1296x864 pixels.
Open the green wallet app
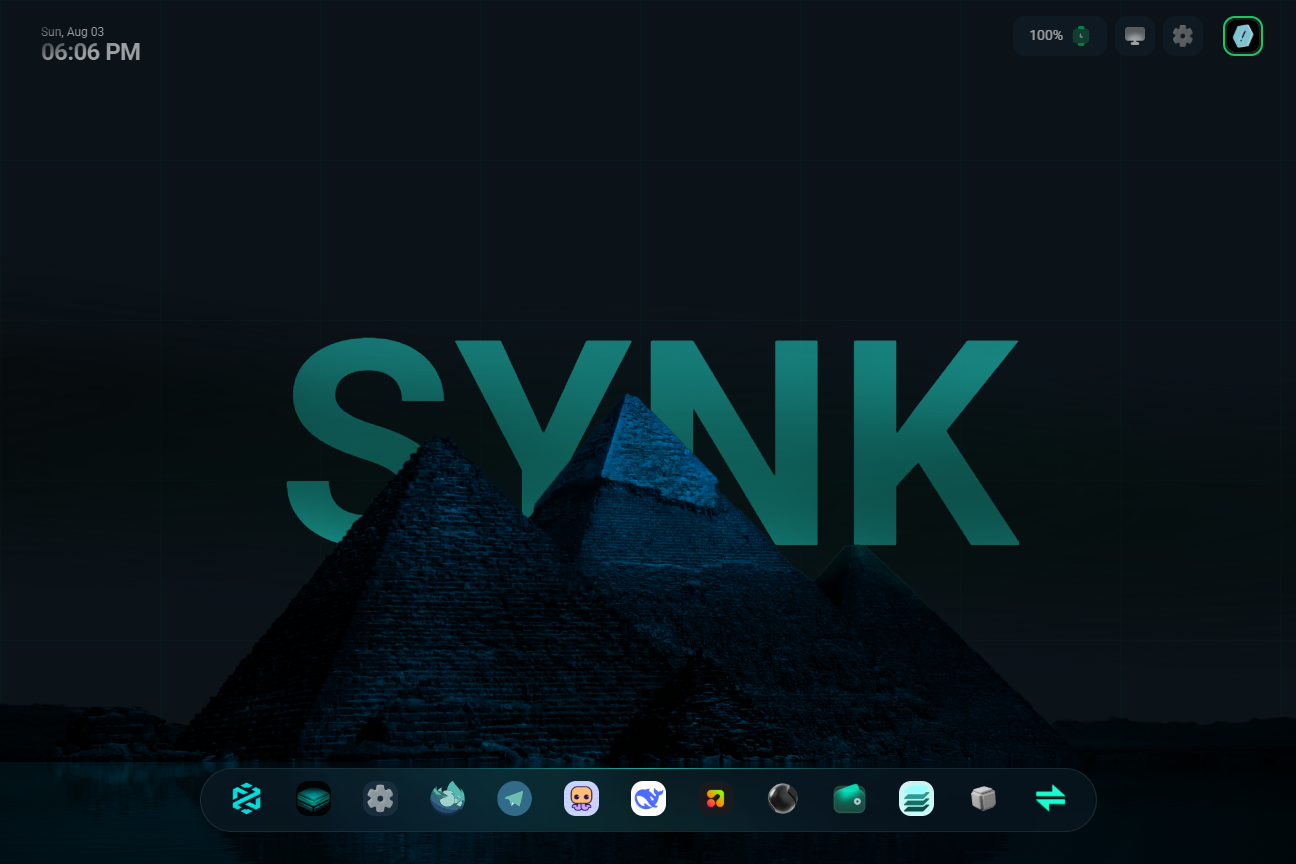tap(849, 798)
